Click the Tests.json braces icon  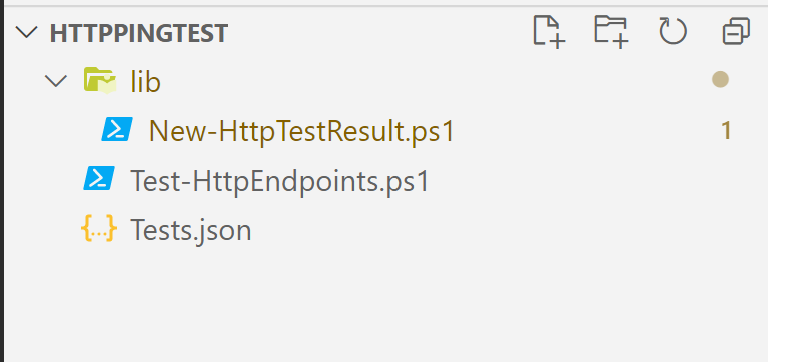[99, 228]
